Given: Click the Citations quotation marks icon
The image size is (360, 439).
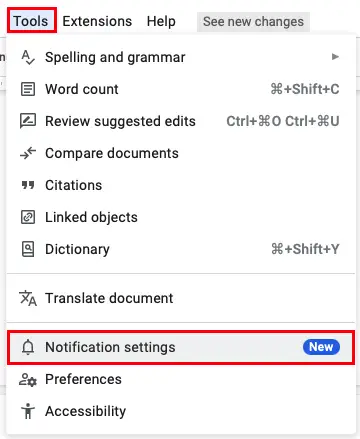Looking at the screenshot, I should (x=28, y=185).
